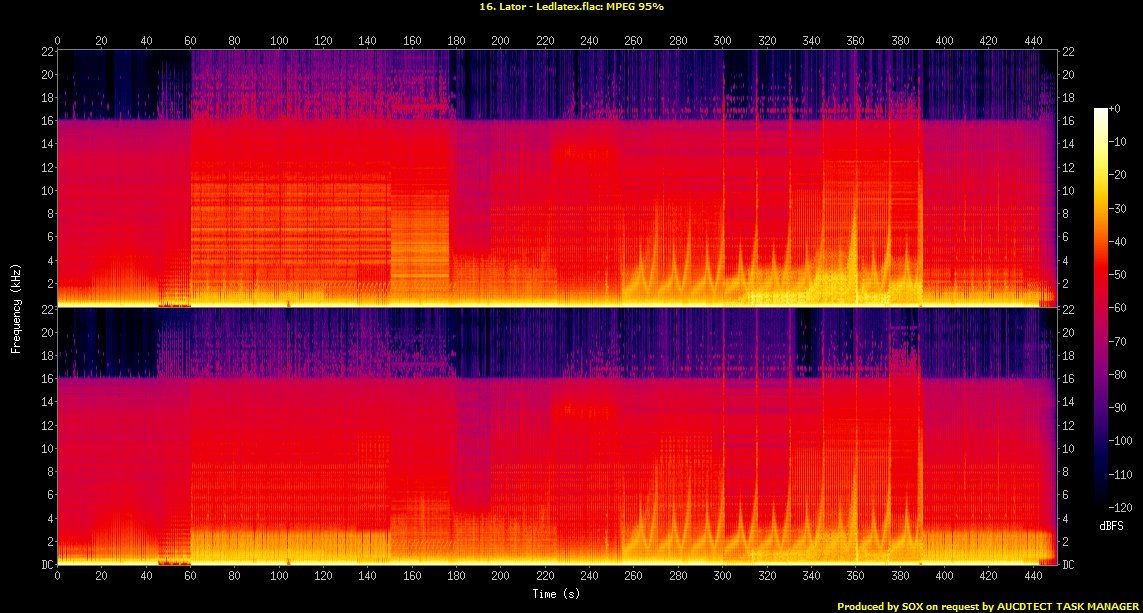Image resolution: width=1143 pixels, height=613 pixels.
Task: Click the upper channel's left-axis 16 kHz tick
Action: pyautogui.click(x=46, y=121)
